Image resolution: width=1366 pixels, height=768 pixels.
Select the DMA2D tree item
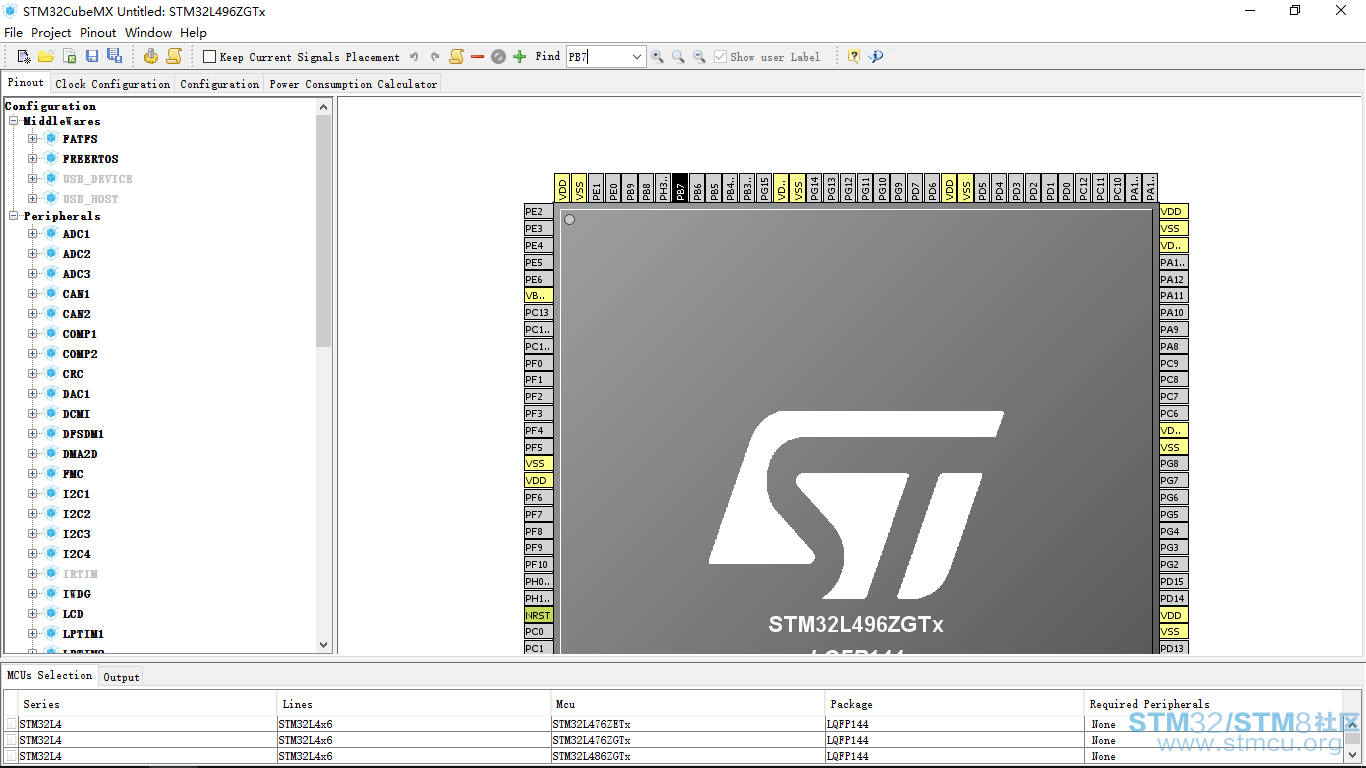[80, 454]
